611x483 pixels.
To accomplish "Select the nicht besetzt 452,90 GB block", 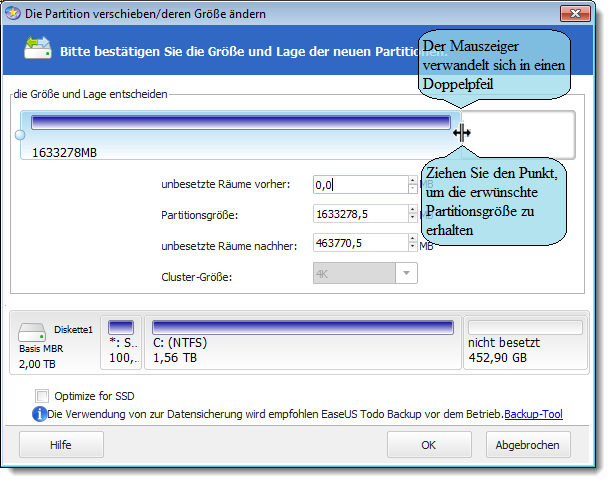I will tap(525, 343).
